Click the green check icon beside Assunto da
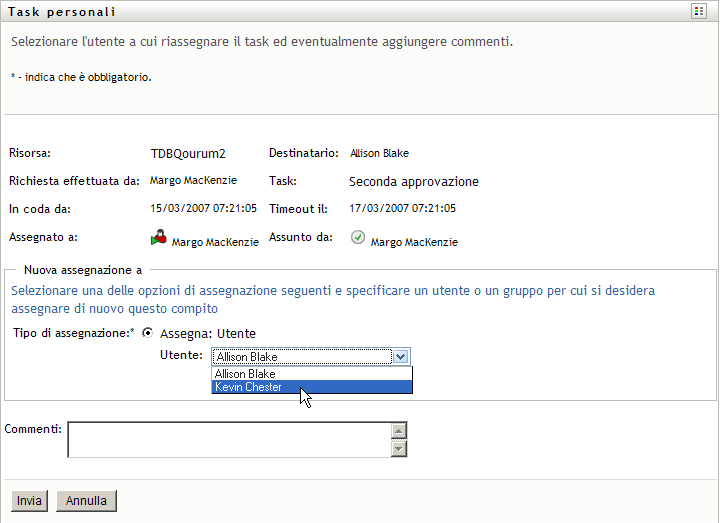 [357, 238]
